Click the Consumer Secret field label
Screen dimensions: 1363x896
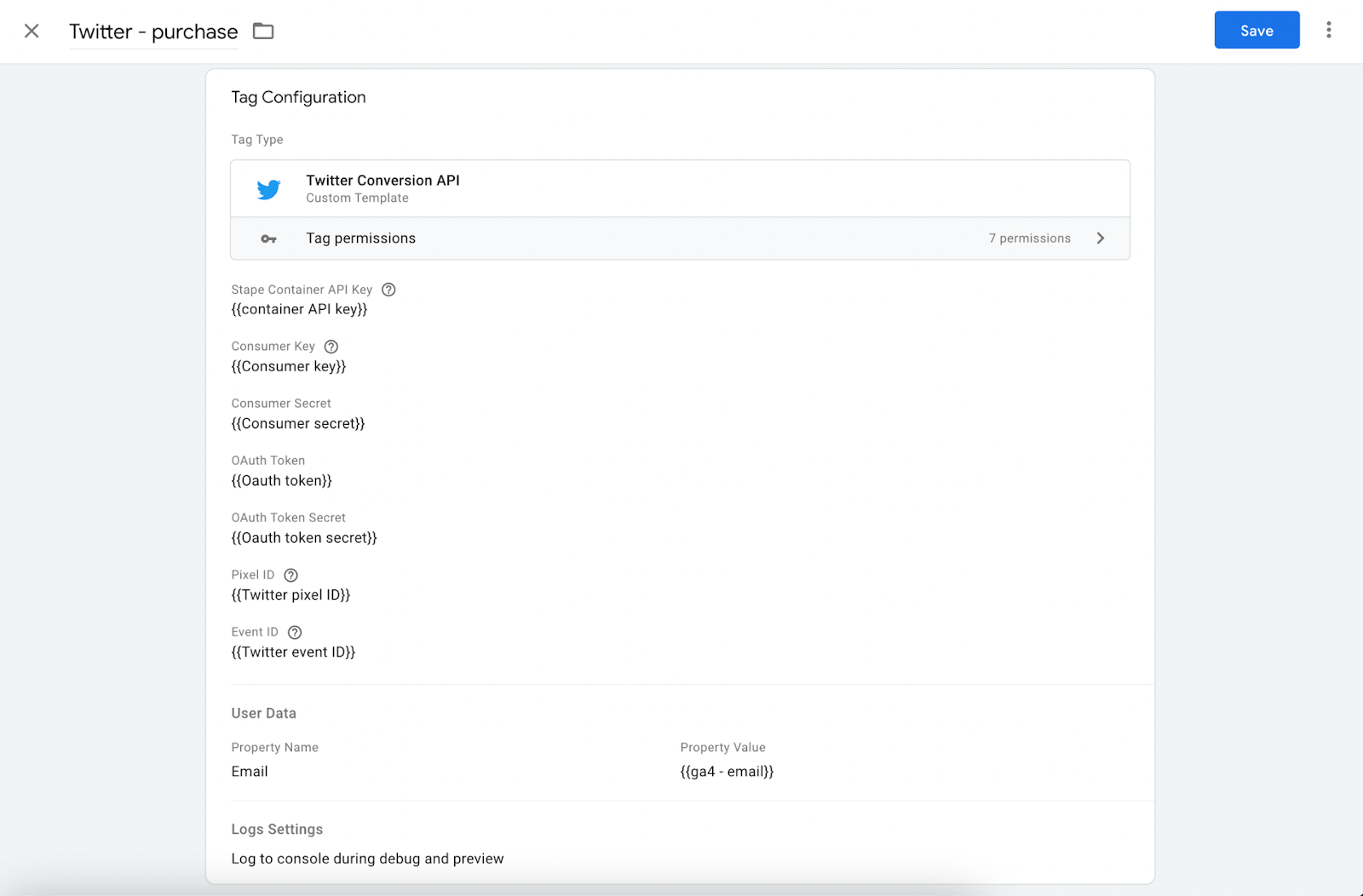point(281,404)
